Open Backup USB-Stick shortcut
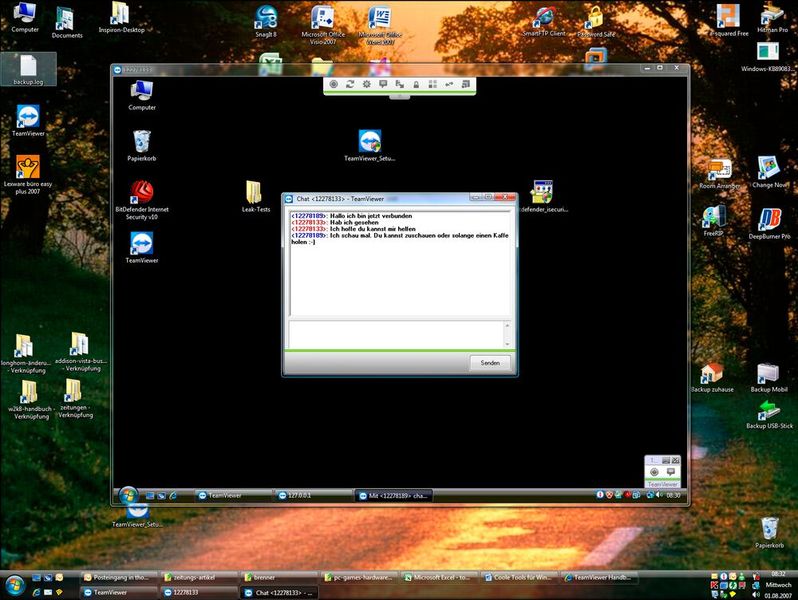Viewport: 798px width, 600px height. pyautogui.click(x=769, y=414)
